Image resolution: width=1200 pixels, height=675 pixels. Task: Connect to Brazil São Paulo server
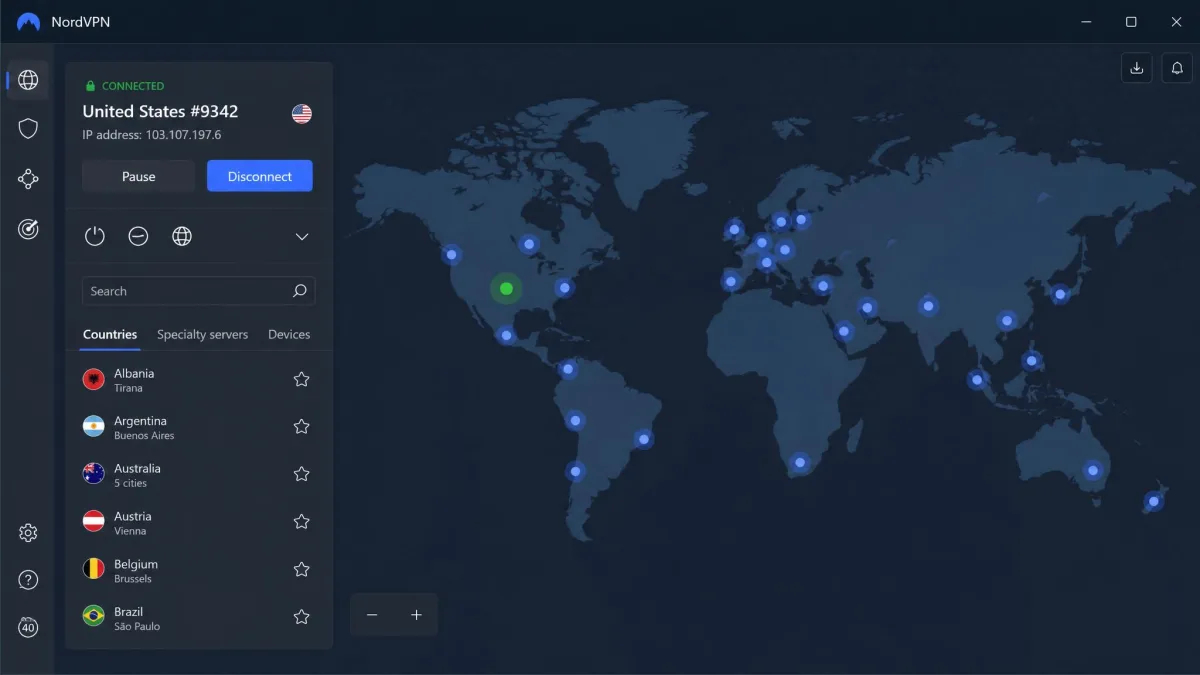tap(198, 617)
